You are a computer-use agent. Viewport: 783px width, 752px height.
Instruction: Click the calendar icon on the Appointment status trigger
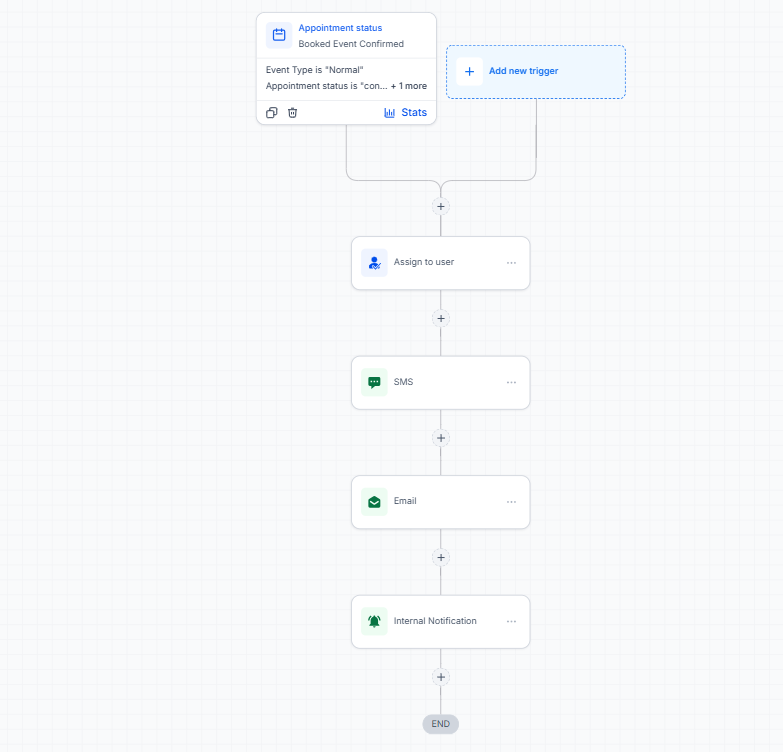[279, 35]
